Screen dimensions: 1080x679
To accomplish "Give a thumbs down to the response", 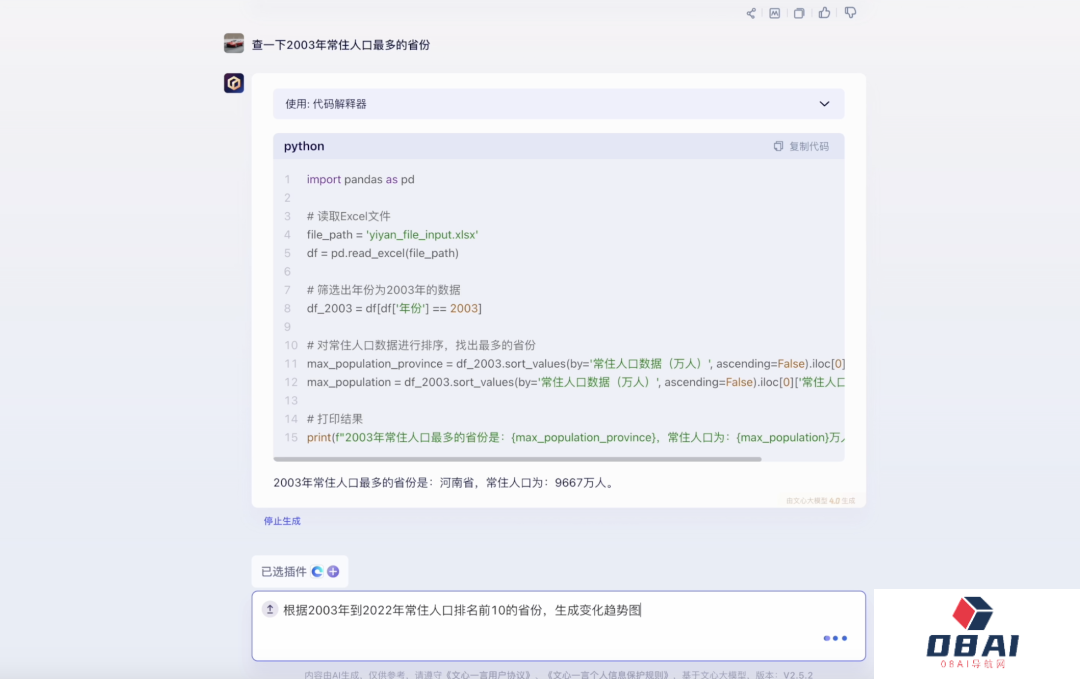I will point(850,13).
